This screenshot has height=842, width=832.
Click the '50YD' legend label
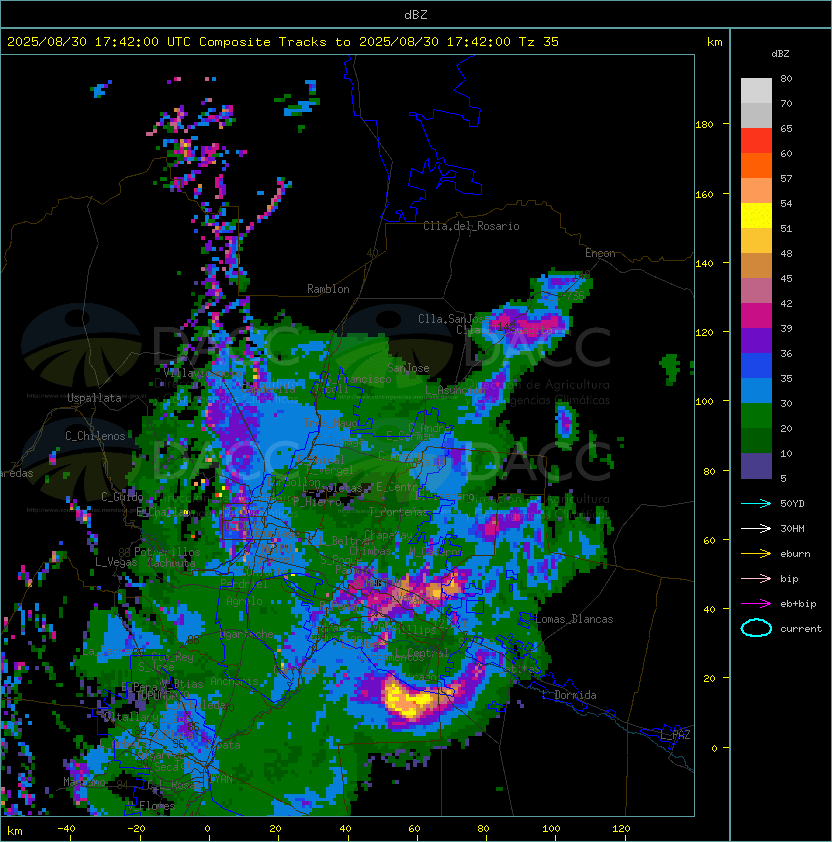(792, 504)
